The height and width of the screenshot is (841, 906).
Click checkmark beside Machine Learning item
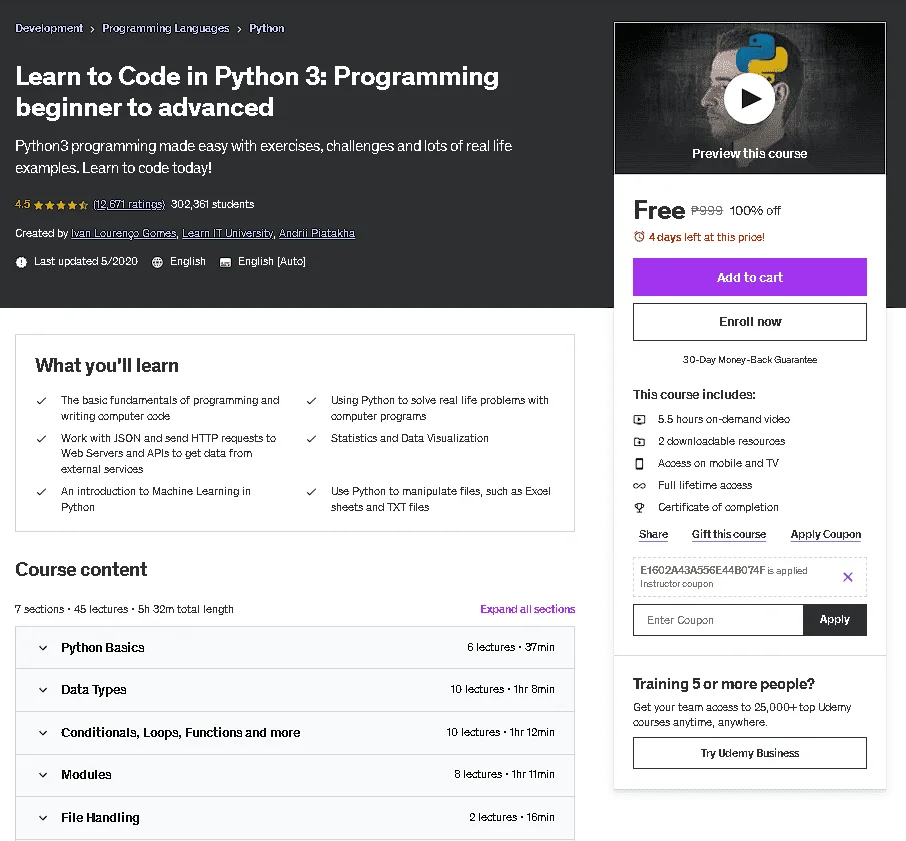[x=42, y=492]
